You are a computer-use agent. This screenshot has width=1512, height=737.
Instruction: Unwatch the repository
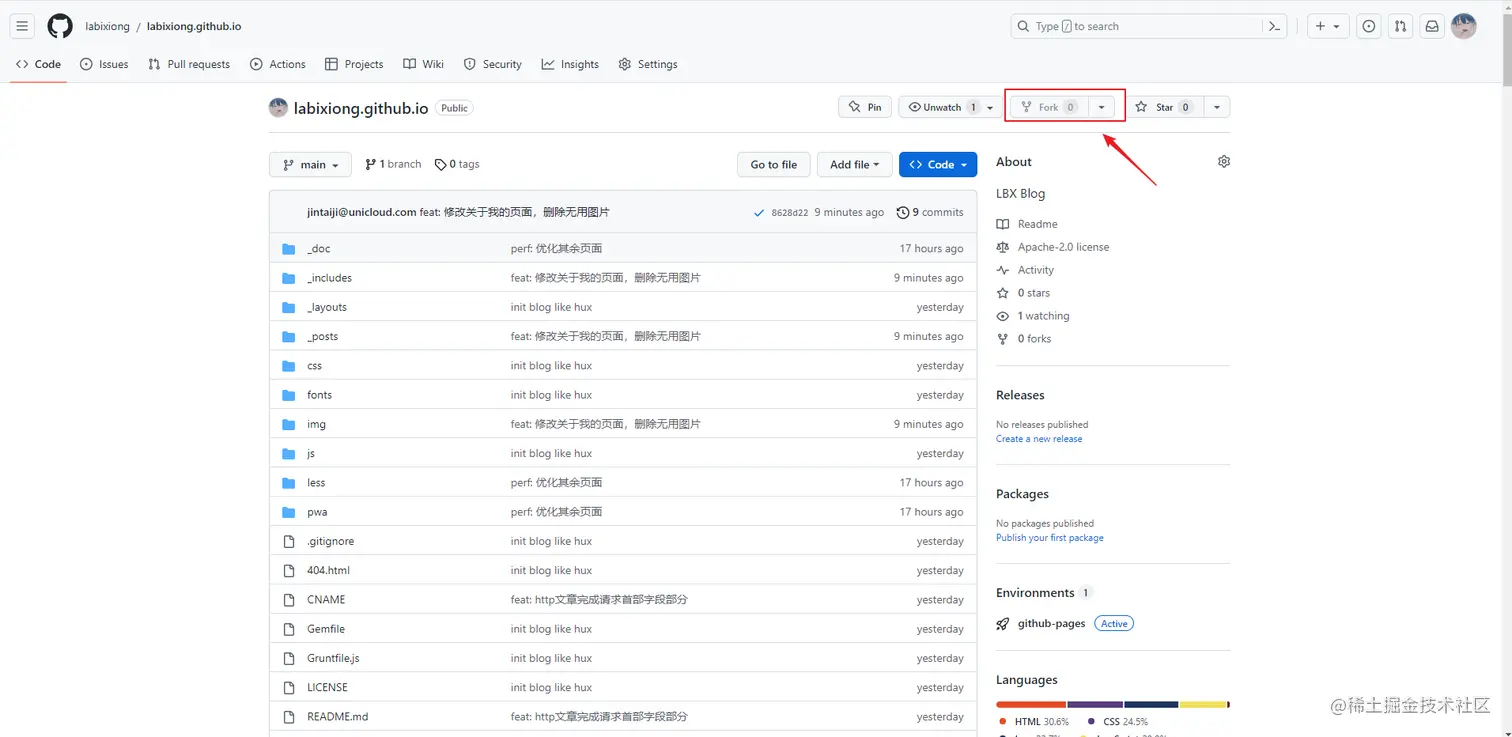(x=938, y=107)
